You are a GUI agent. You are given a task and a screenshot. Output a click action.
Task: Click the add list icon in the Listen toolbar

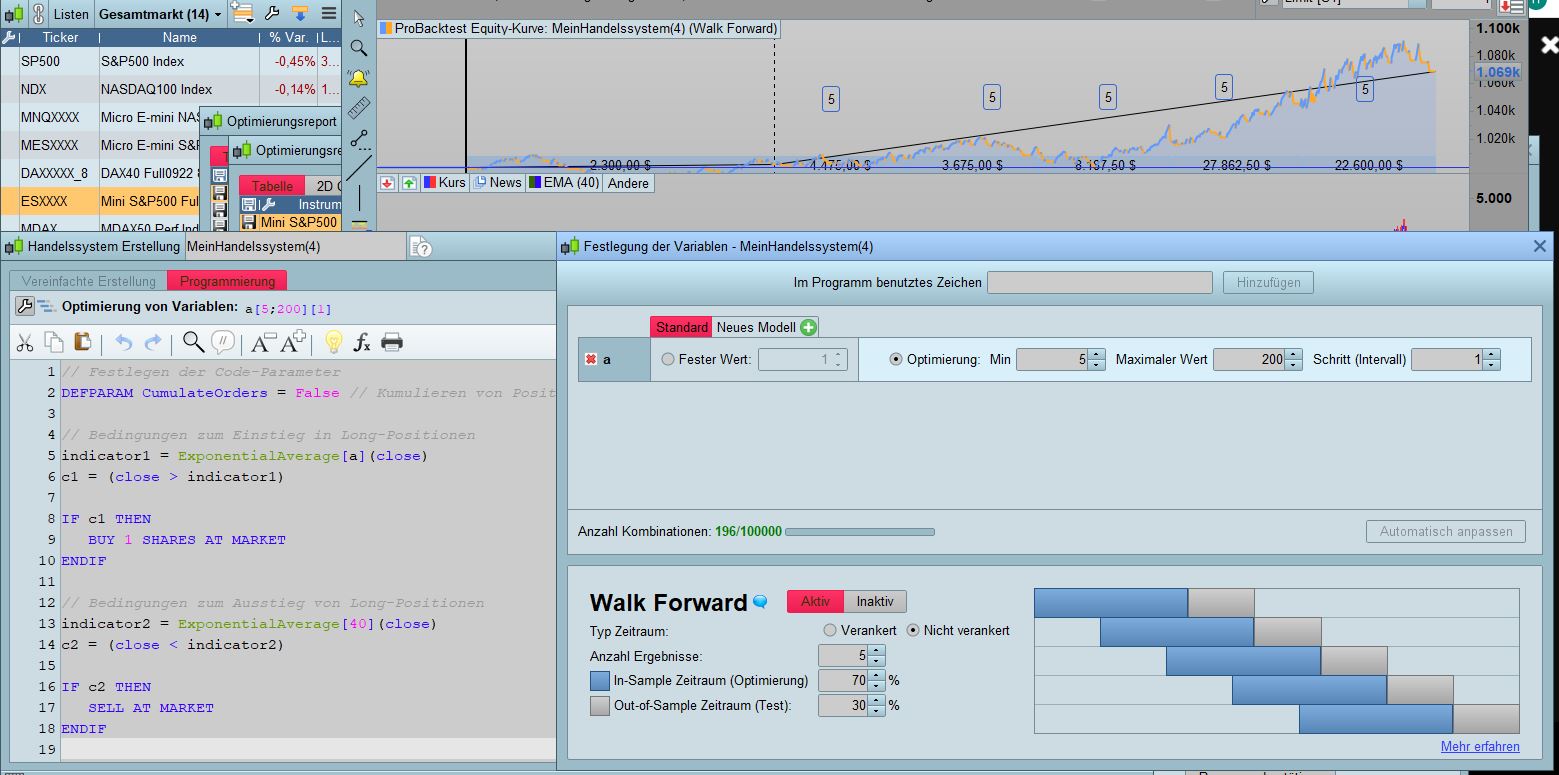pyautogui.click(x=241, y=13)
